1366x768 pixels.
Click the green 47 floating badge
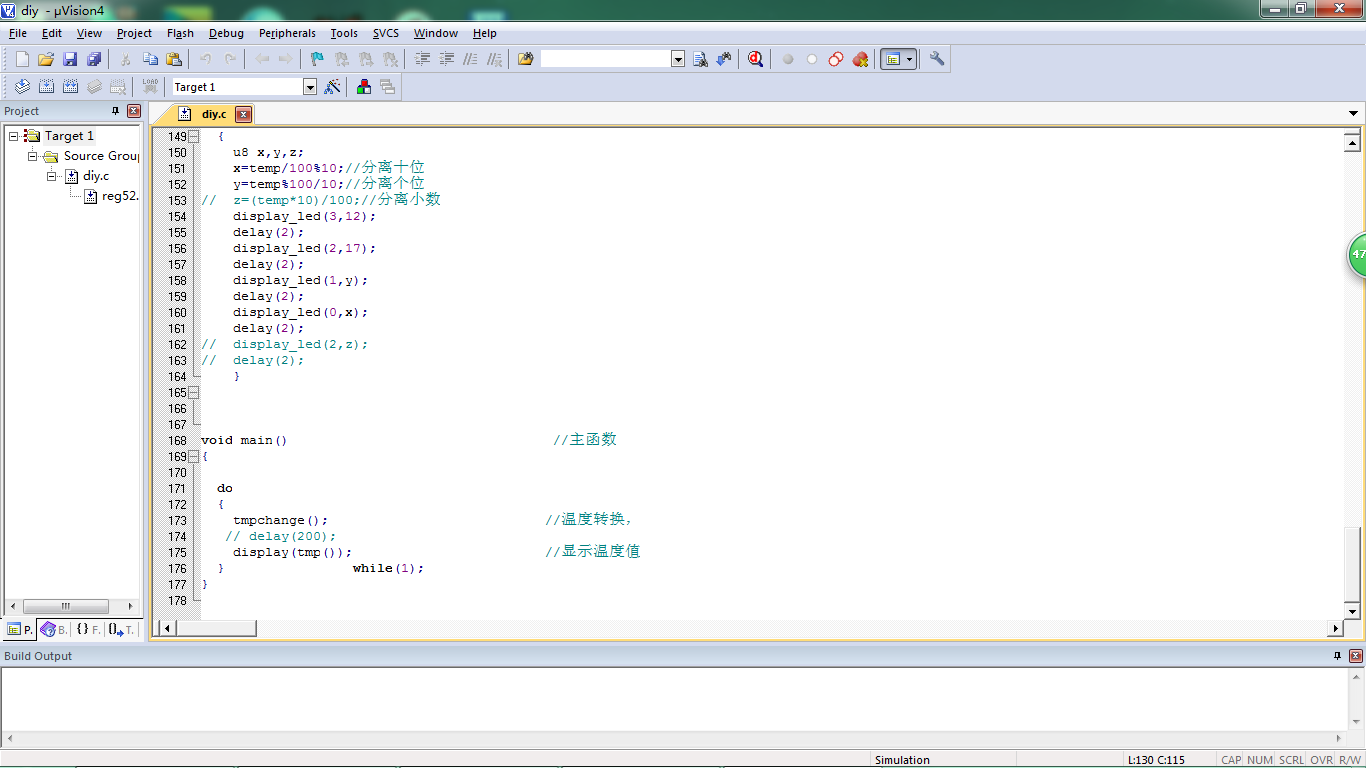point(1357,255)
